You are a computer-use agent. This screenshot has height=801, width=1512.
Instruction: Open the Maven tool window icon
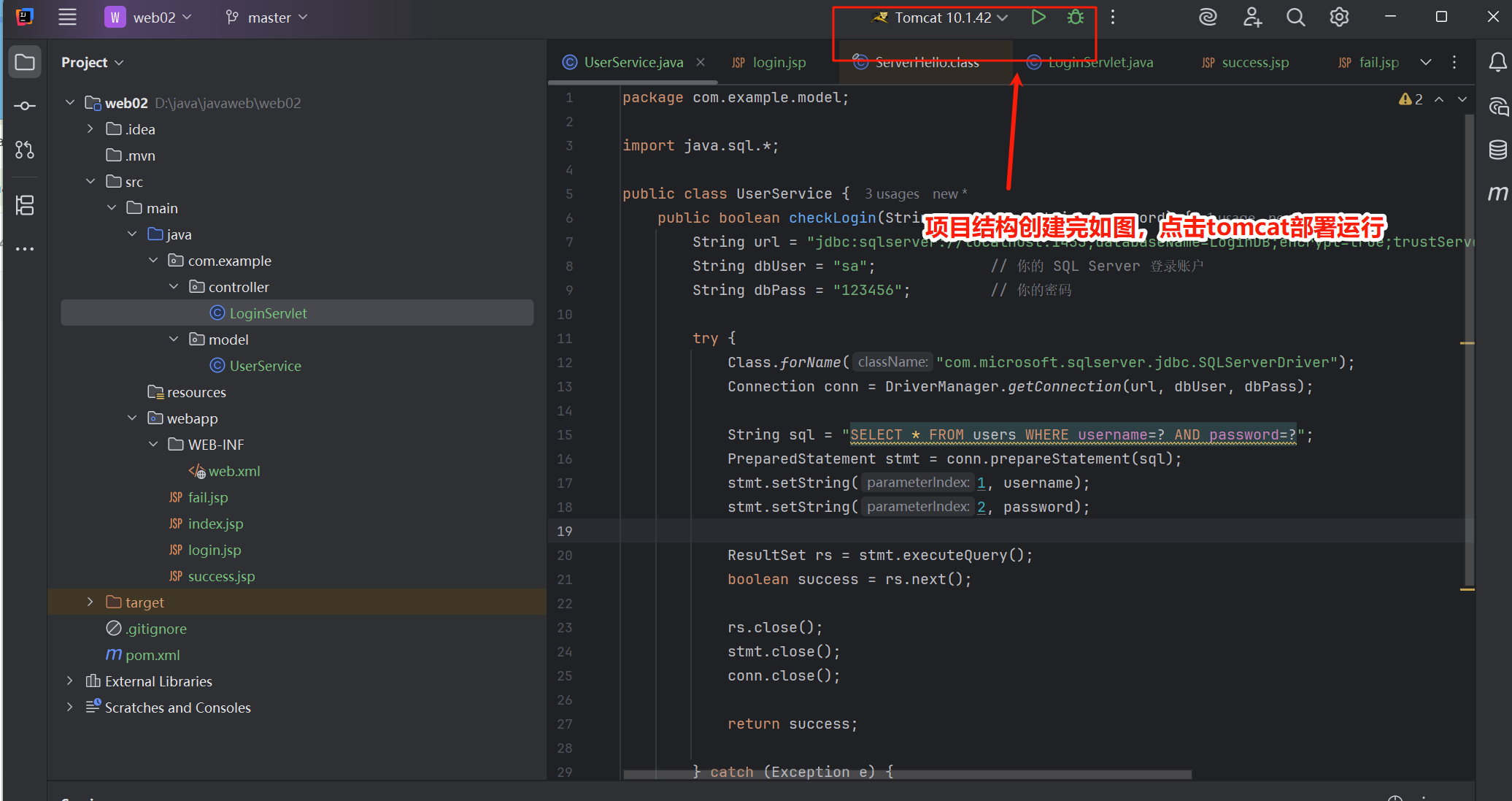tap(1497, 193)
